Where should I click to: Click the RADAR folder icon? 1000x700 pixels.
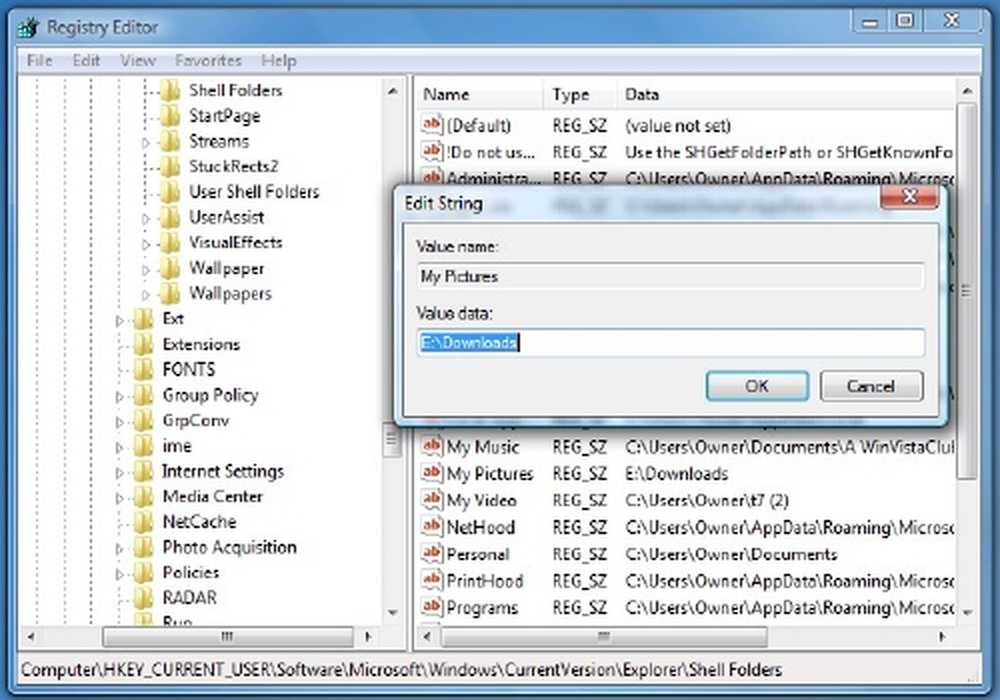pos(144,598)
